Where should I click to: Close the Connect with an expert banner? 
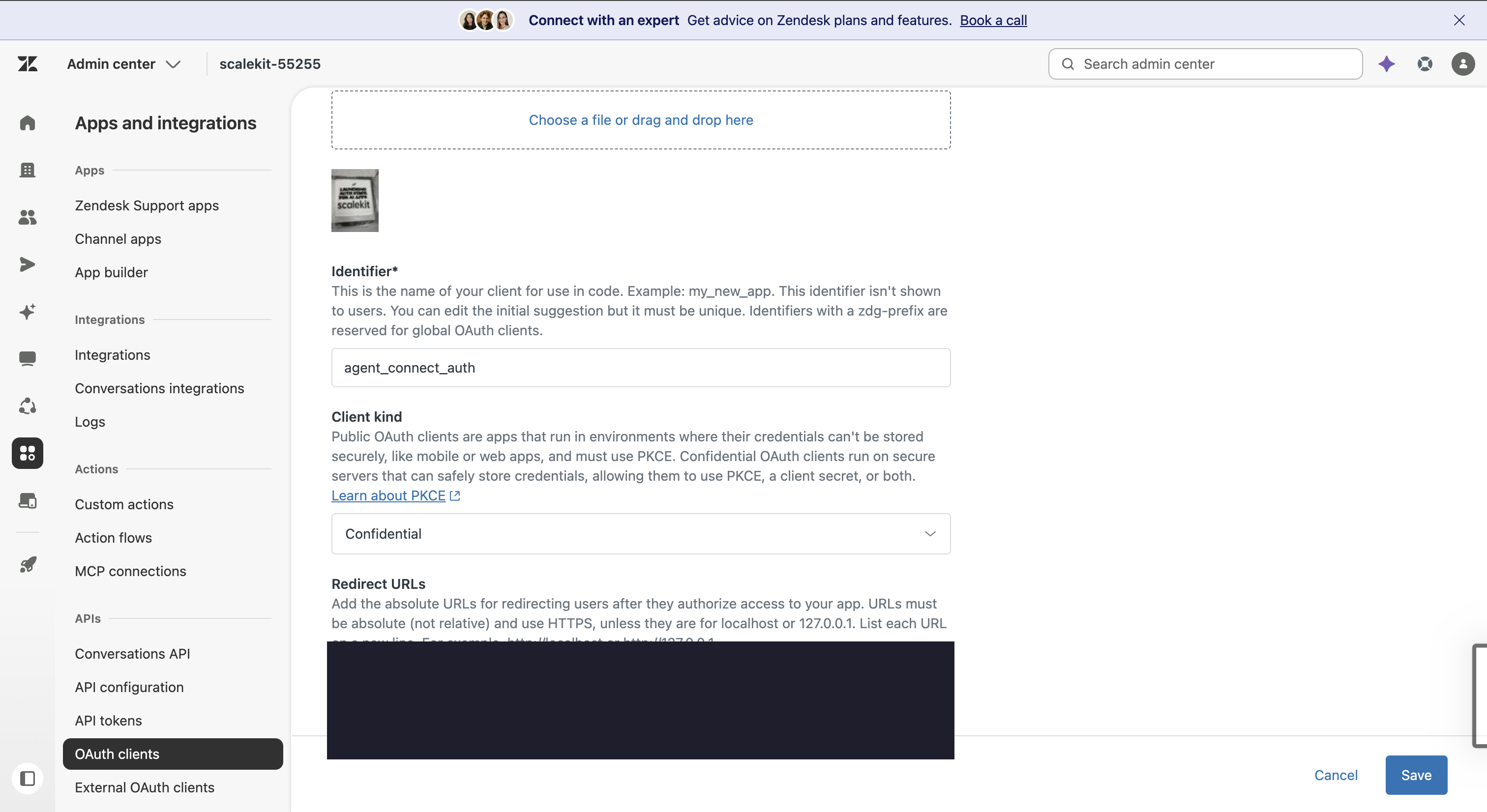point(1459,20)
